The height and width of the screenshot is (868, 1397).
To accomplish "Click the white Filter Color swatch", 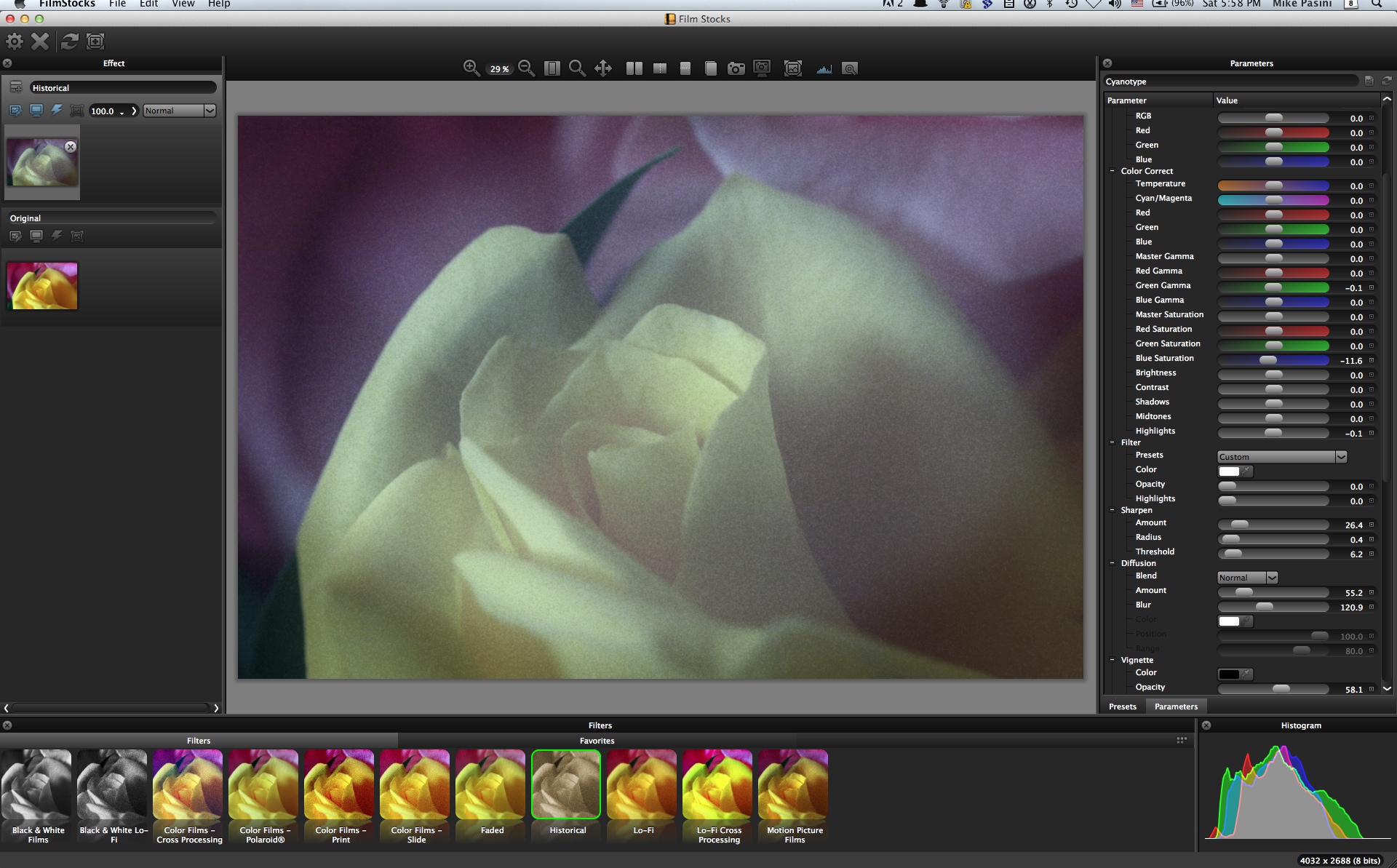I will pyautogui.click(x=1229, y=471).
